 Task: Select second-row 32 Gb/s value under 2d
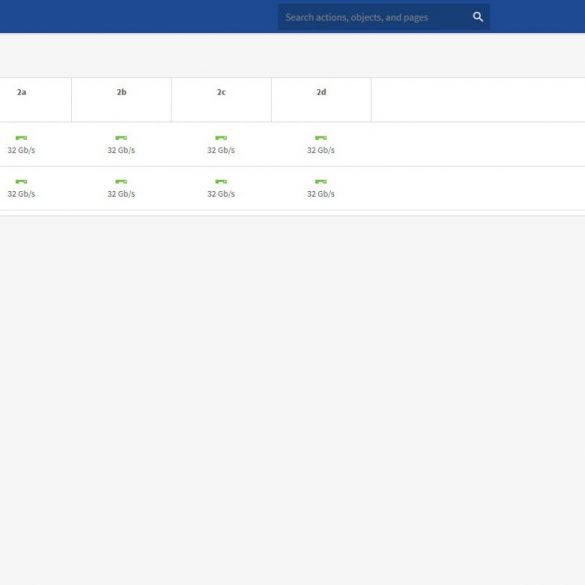coord(321,194)
